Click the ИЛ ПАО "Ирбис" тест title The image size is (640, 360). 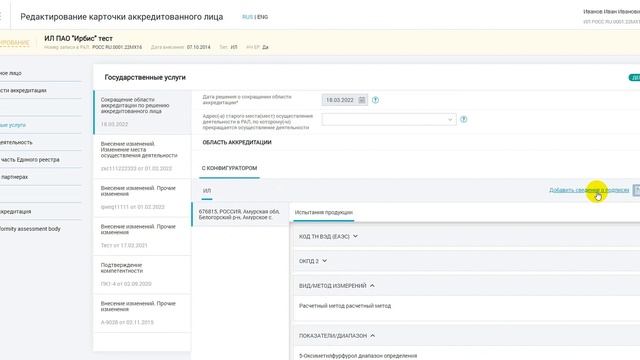click(x=78, y=38)
